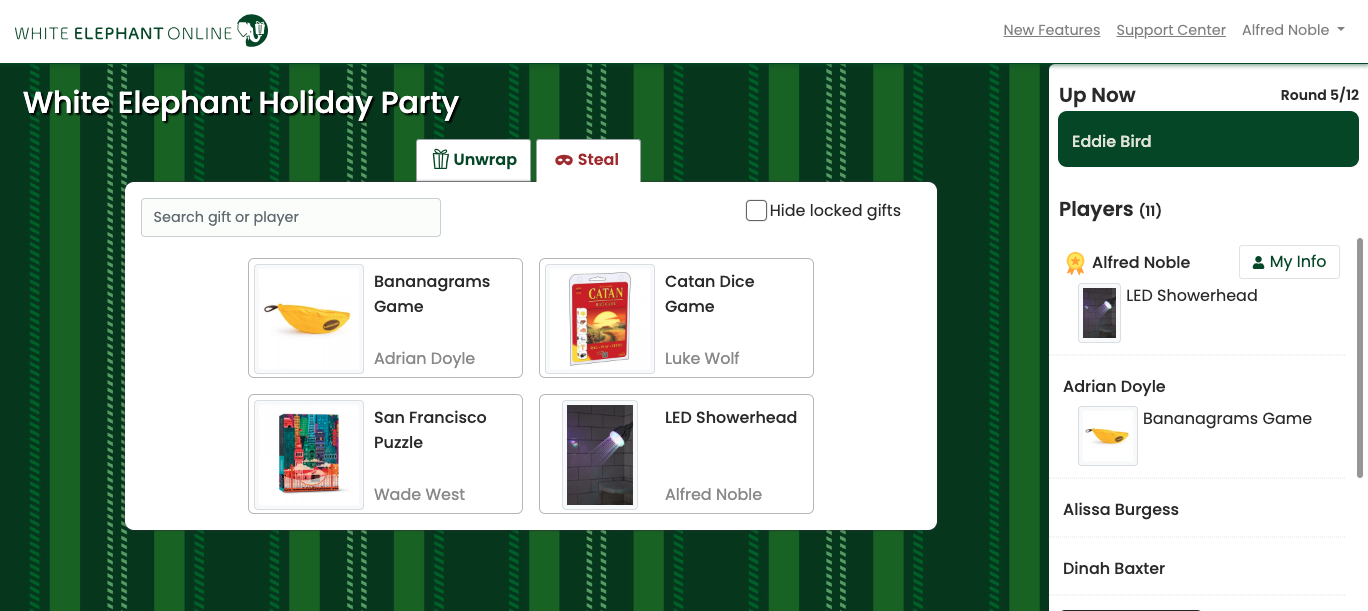Select the Bananagrams Game gift image
This screenshot has width=1368, height=611.
coord(309,318)
